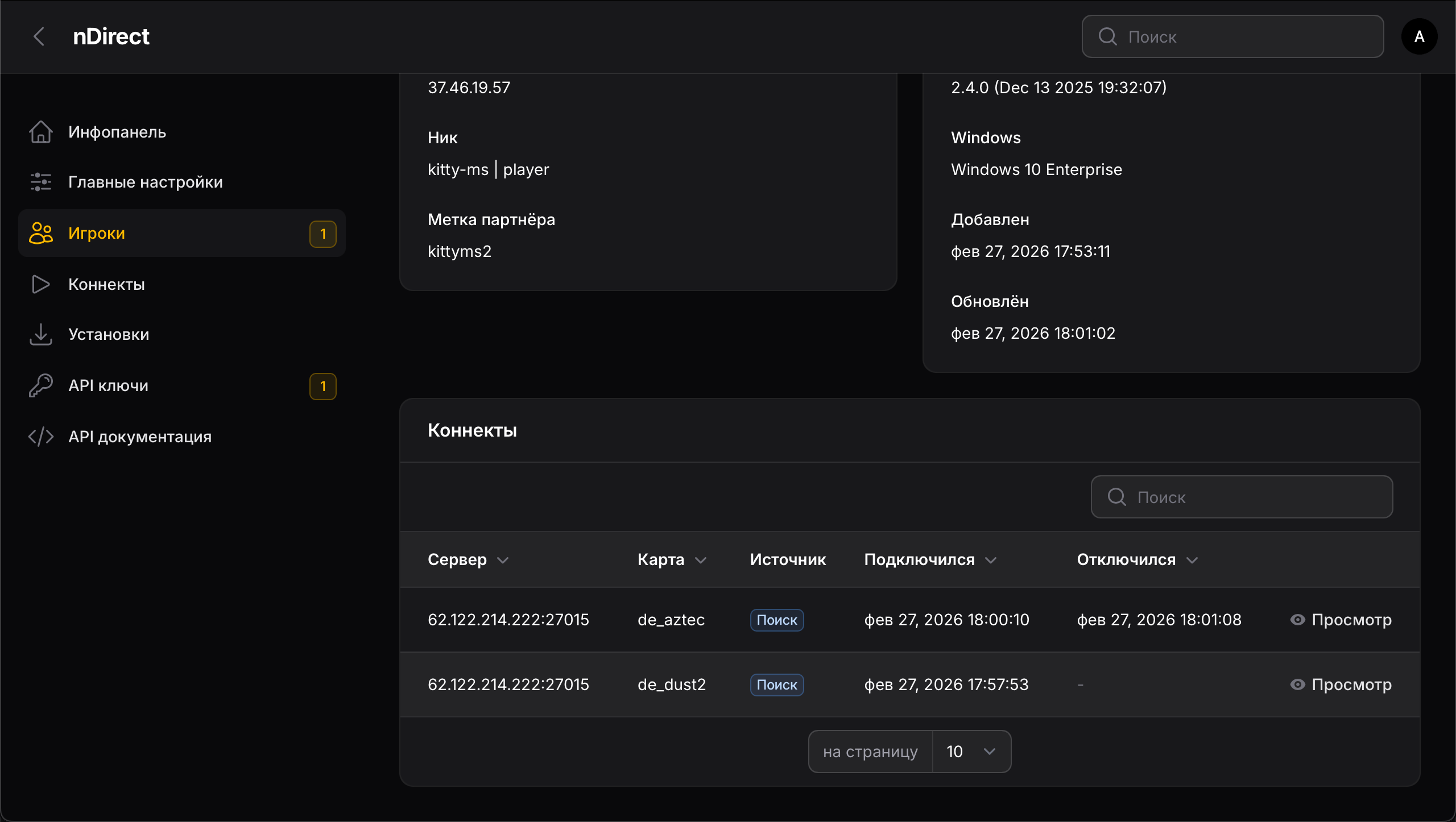Screen dimensions: 1456x822
Task: Select the Игроки sidebar item
Action: (x=97, y=233)
